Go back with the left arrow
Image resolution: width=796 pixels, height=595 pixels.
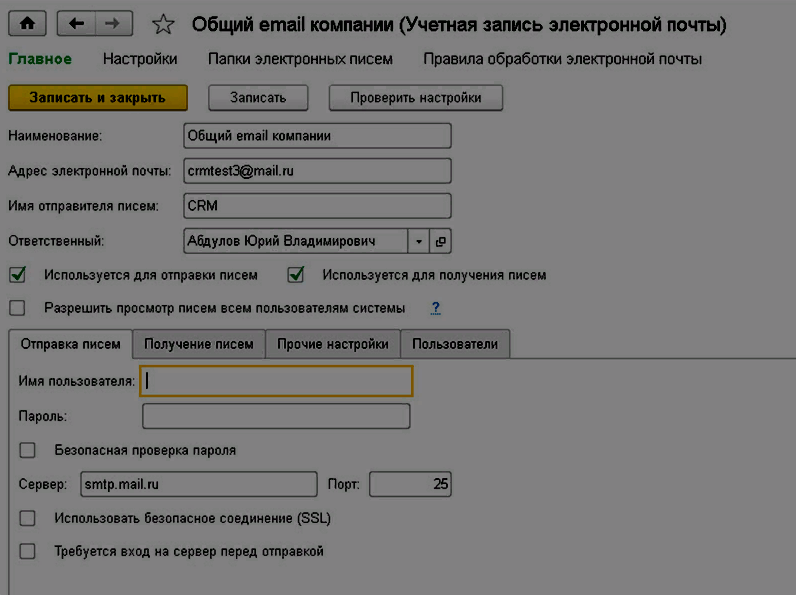point(78,23)
